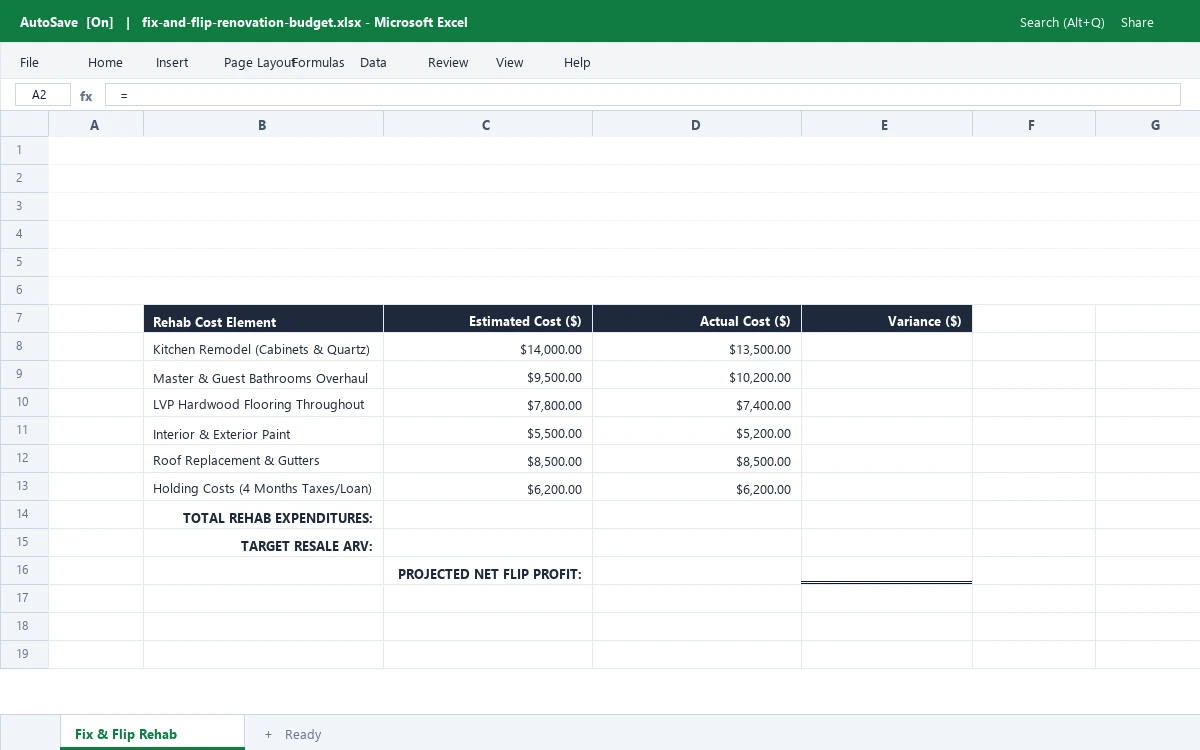Viewport: 1200px width, 750px height.
Task: Click PROJECTED NET FLIP PROFIT: label cell
Action: (488, 571)
